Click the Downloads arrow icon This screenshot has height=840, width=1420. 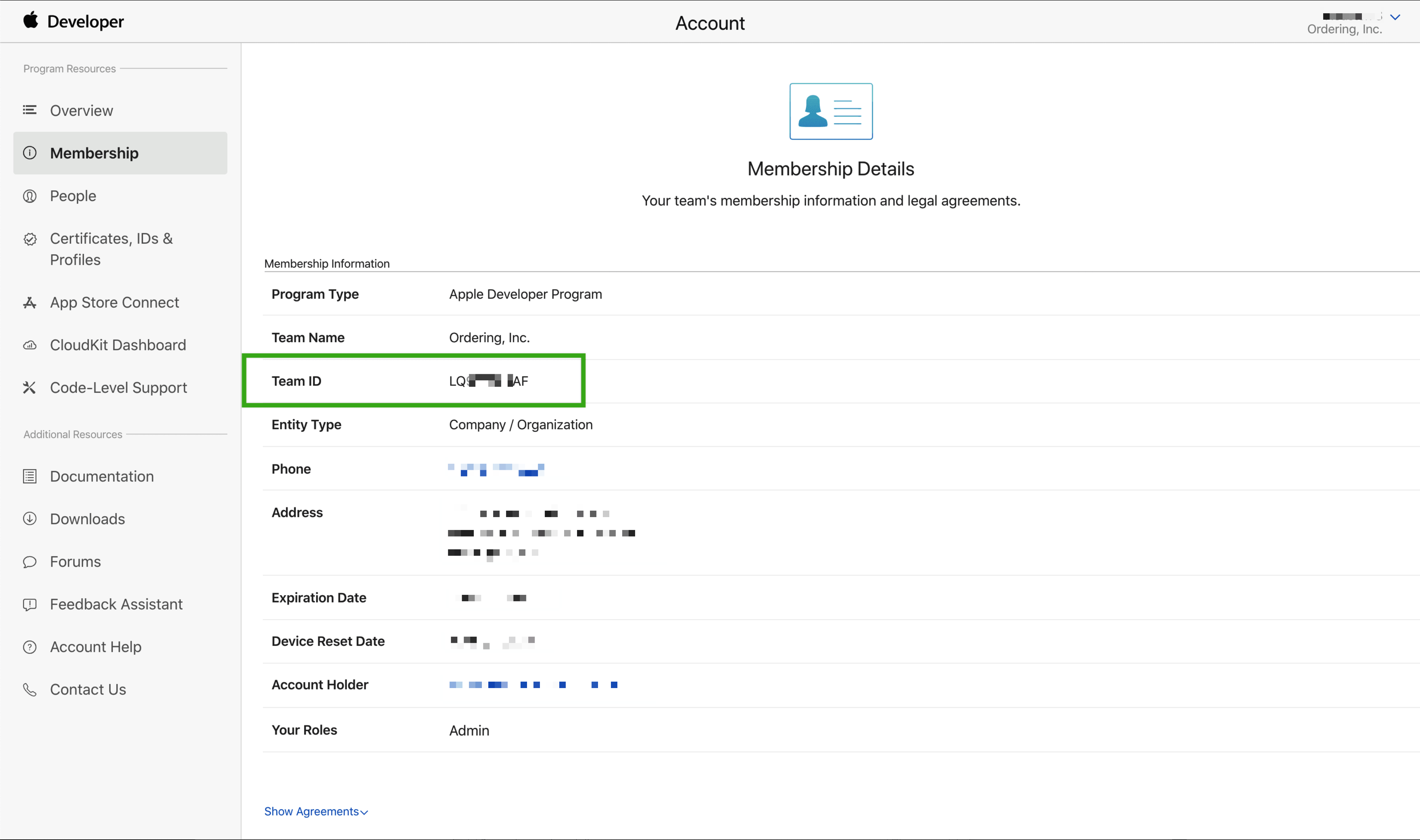[x=29, y=519]
